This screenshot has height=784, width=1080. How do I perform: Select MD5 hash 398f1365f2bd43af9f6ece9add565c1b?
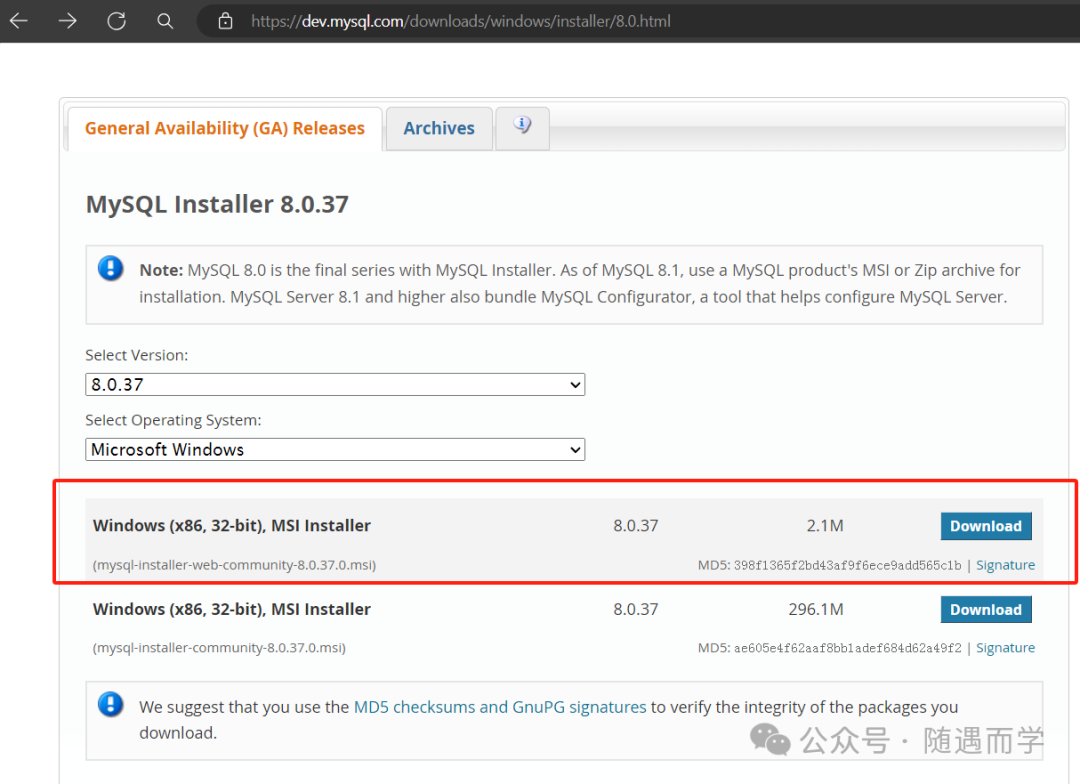pyautogui.click(x=847, y=566)
